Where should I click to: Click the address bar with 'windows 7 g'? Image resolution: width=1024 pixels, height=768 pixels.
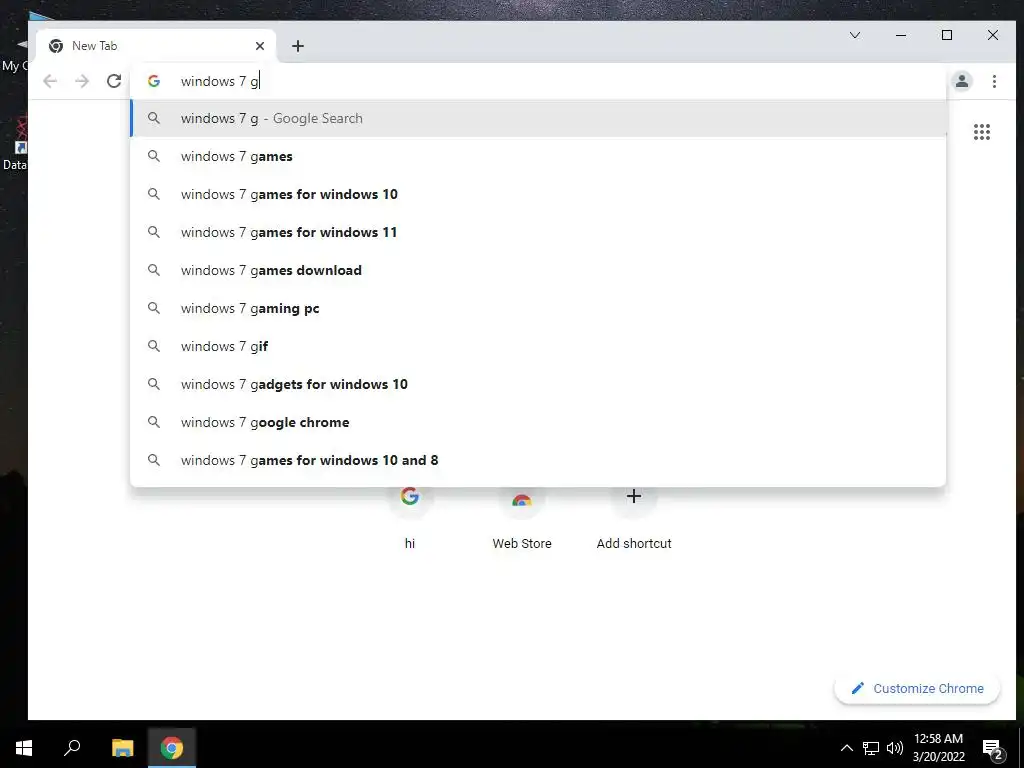pos(539,81)
